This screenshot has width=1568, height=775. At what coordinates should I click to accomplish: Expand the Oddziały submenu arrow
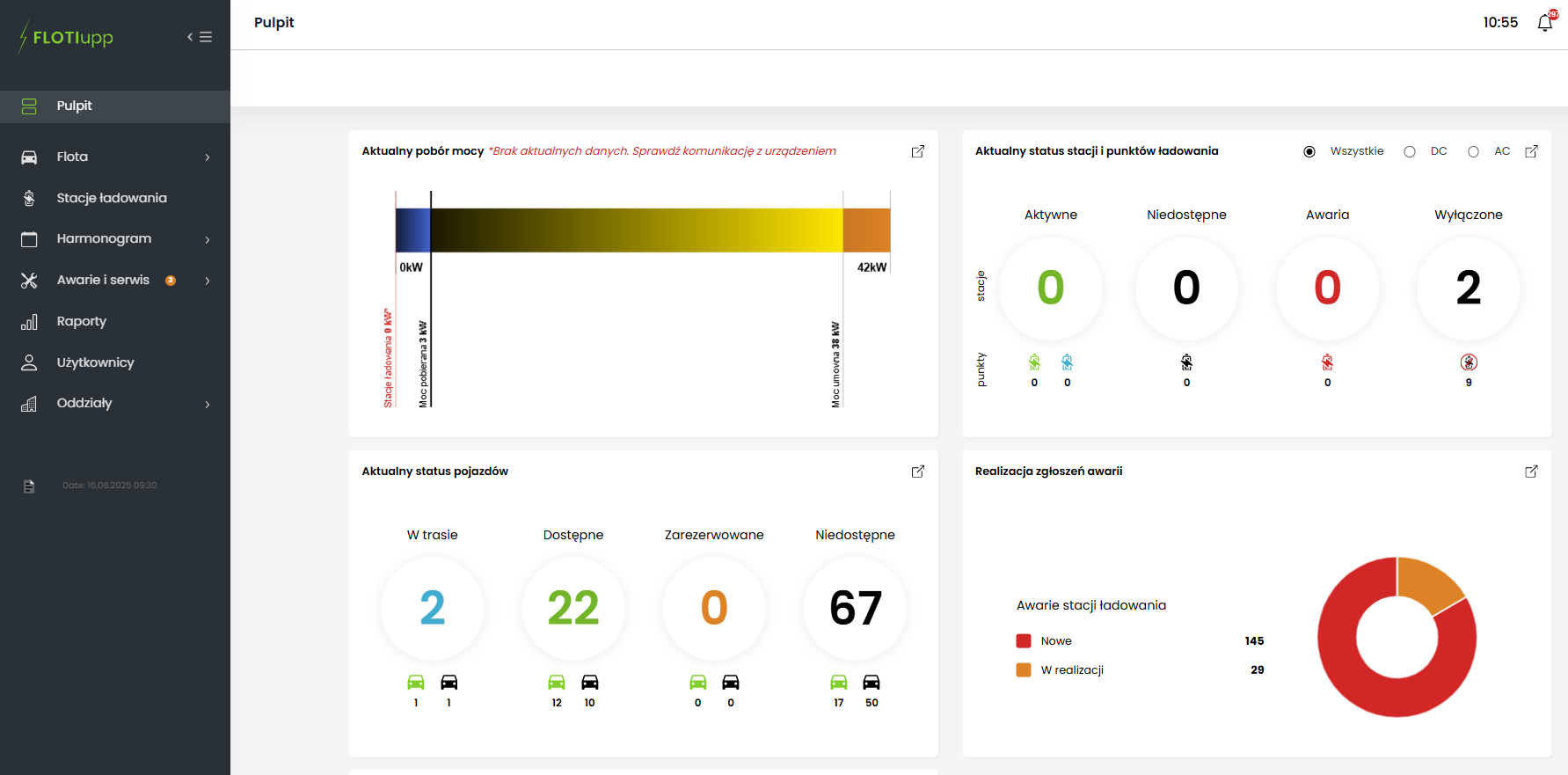(208, 404)
